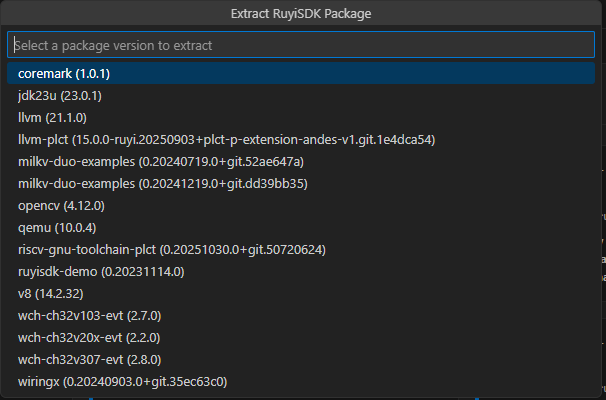Choose wch-ch32v307-evt (2.8.0) entry

click(301, 360)
